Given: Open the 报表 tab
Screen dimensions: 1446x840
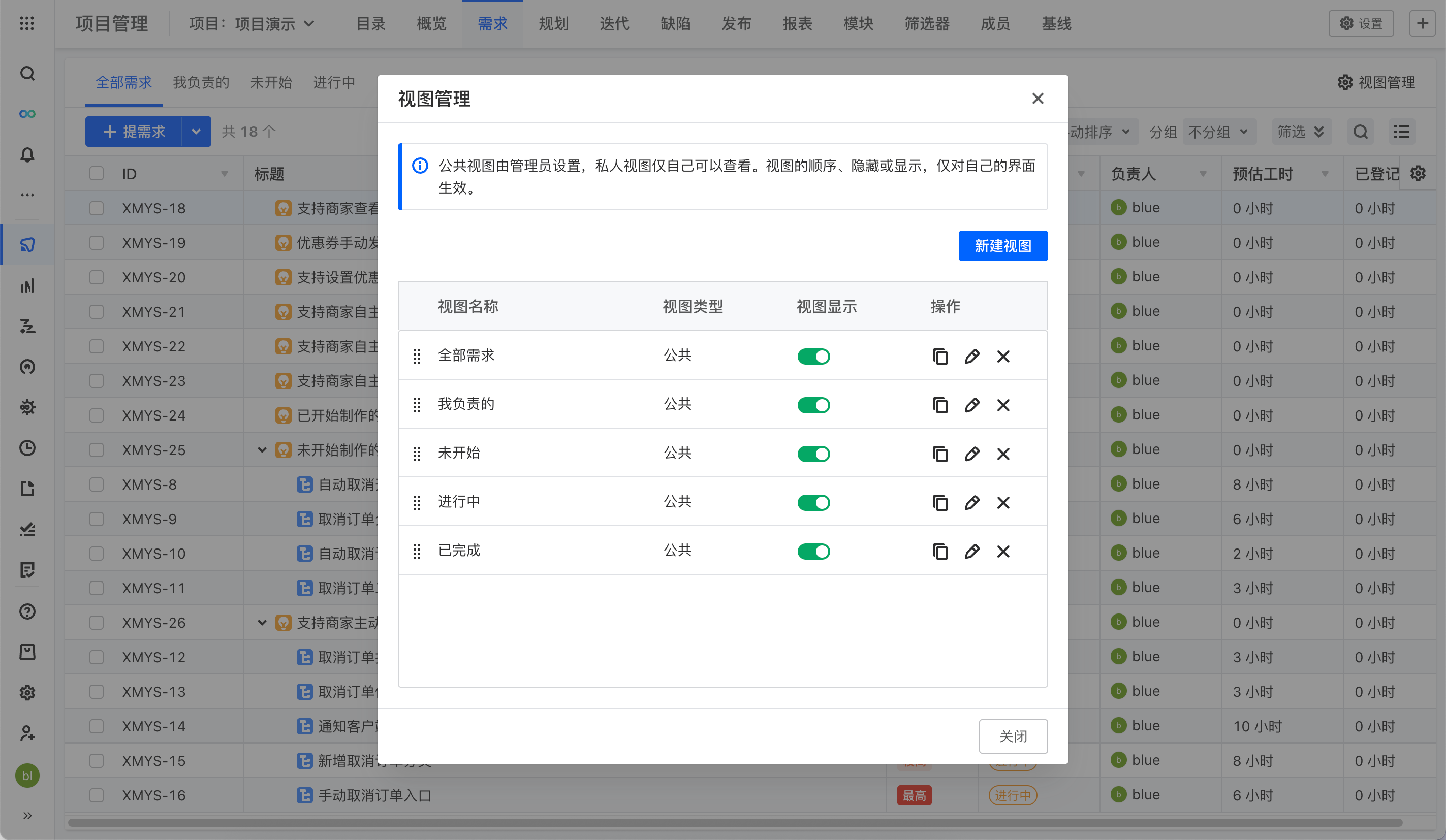Looking at the screenshot, I should coord(797,23).
